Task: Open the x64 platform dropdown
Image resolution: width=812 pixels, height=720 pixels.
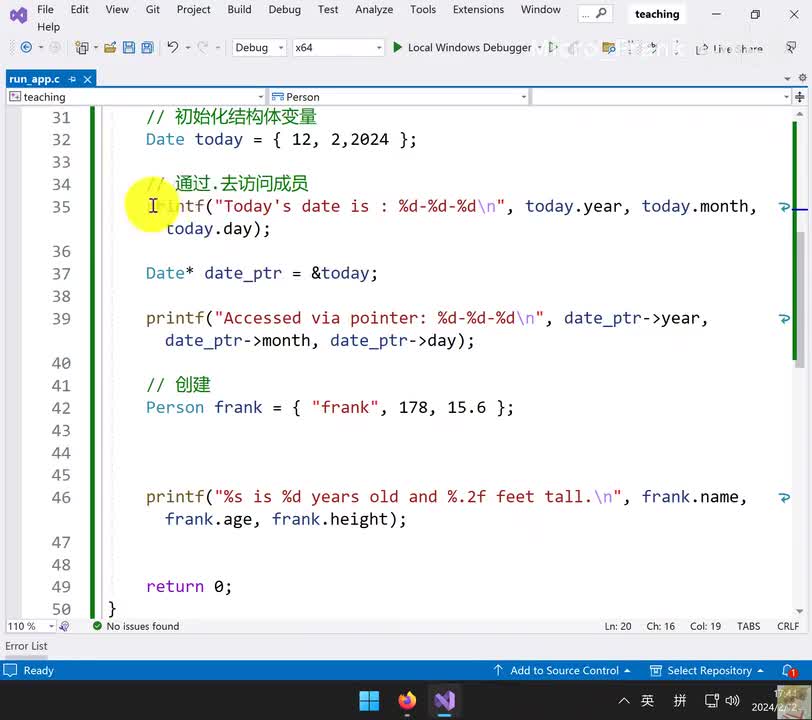Action: [x=338, y=48]
